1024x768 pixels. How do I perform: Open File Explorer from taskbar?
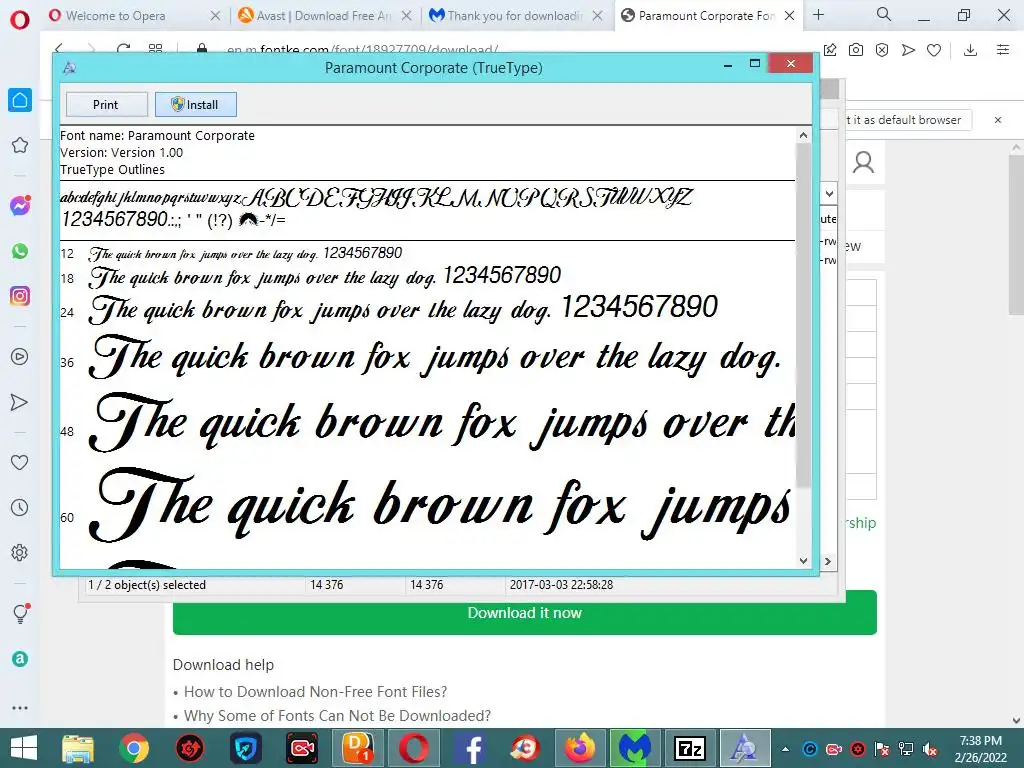(x=78, y=748)
